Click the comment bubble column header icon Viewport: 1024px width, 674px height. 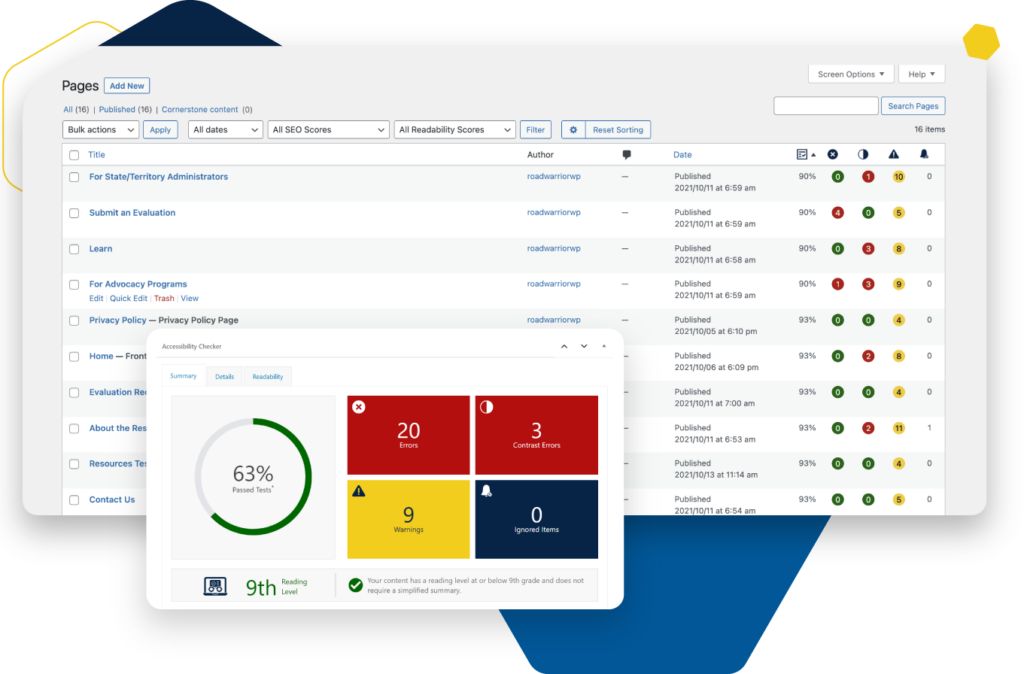tap(625, 154)
